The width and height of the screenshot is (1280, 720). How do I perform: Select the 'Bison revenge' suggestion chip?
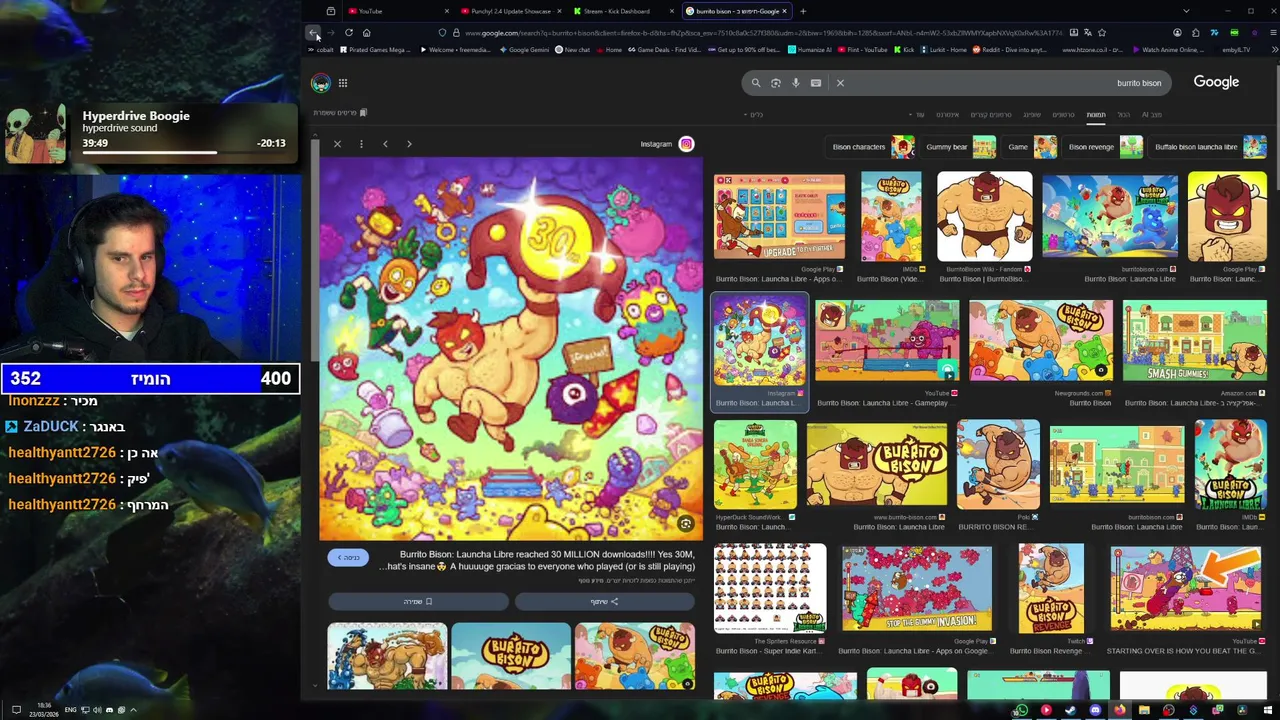pos(1104,147)
